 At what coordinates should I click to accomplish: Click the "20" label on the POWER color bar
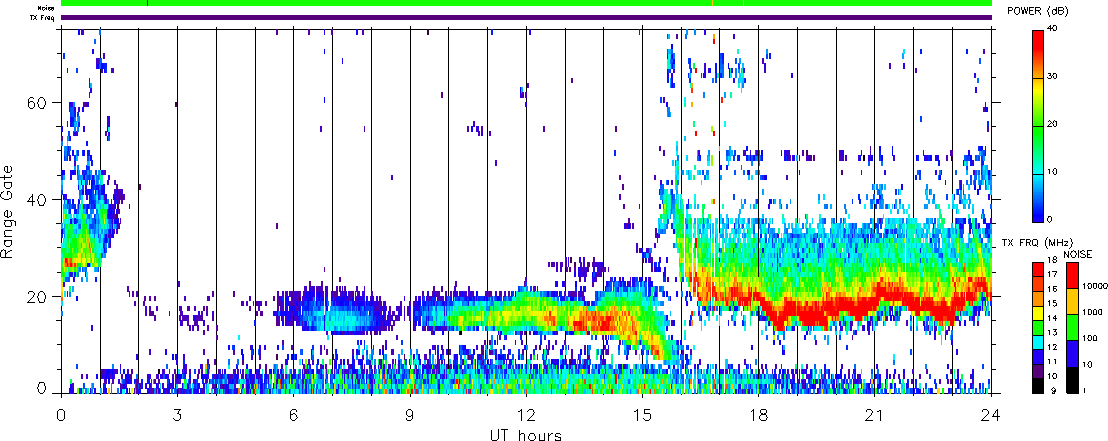tap(1052, 125)
